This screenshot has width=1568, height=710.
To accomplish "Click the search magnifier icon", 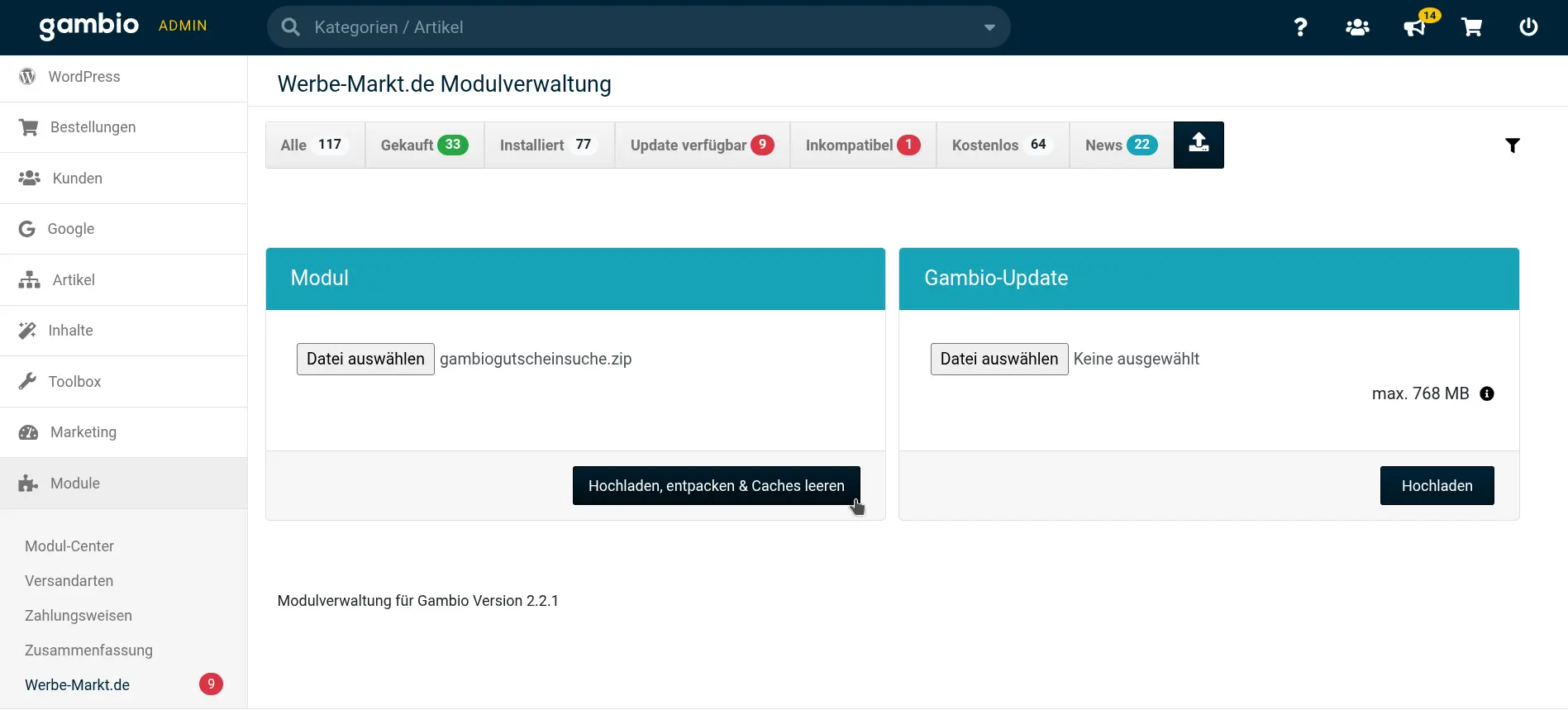I will 291,27.
